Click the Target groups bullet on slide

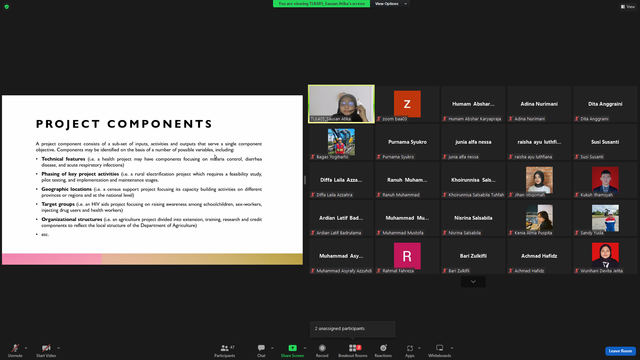[x=149, y=207]
